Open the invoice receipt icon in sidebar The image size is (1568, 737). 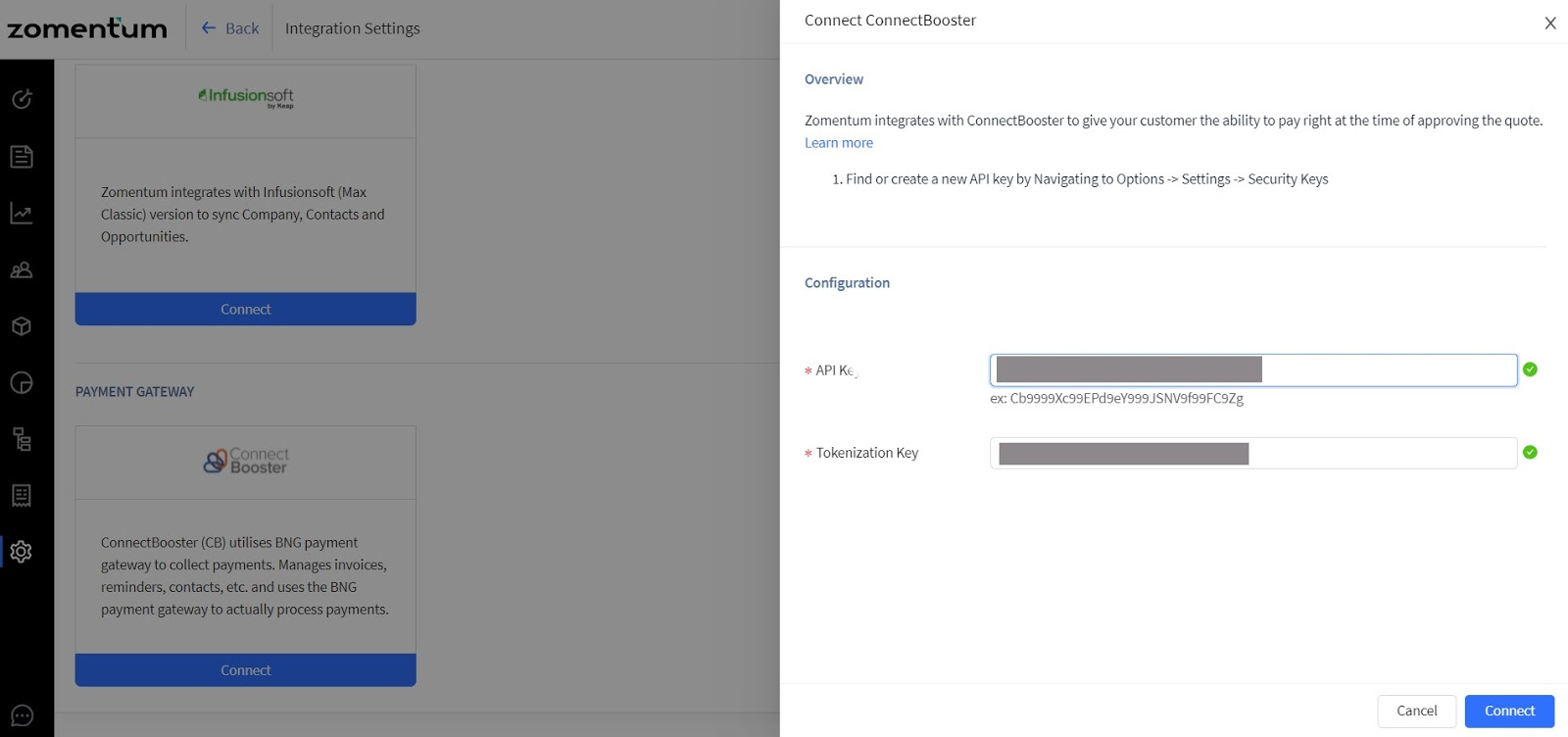[22, 496]
